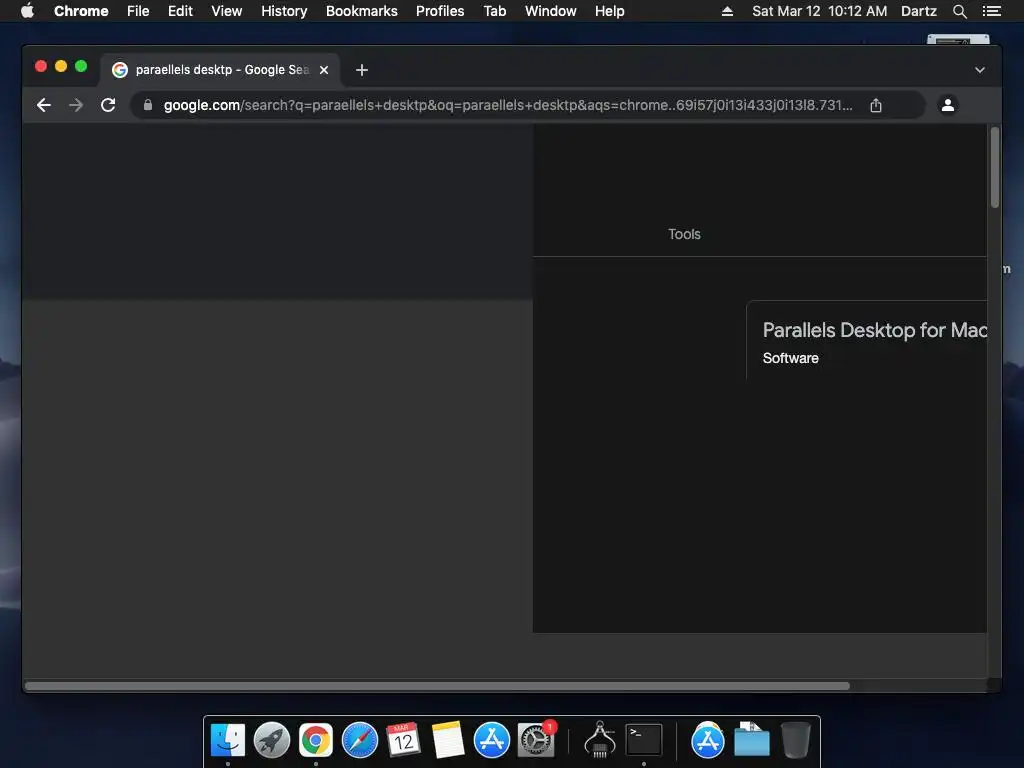
Task: Open the Edit menu
Action: pyautogui.click(x=180, y=11)
